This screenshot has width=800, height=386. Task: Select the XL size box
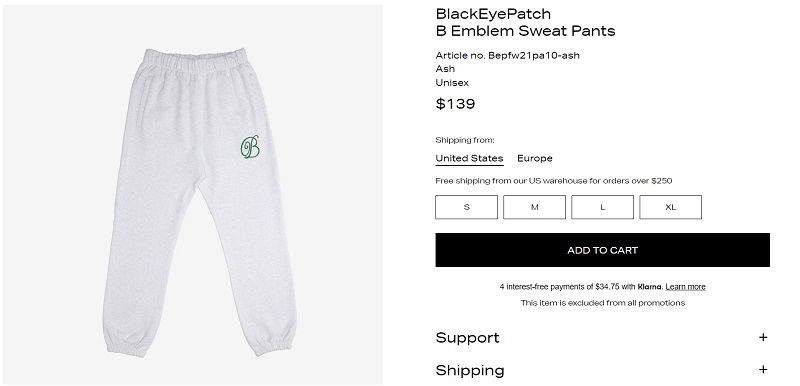[670, 207]
